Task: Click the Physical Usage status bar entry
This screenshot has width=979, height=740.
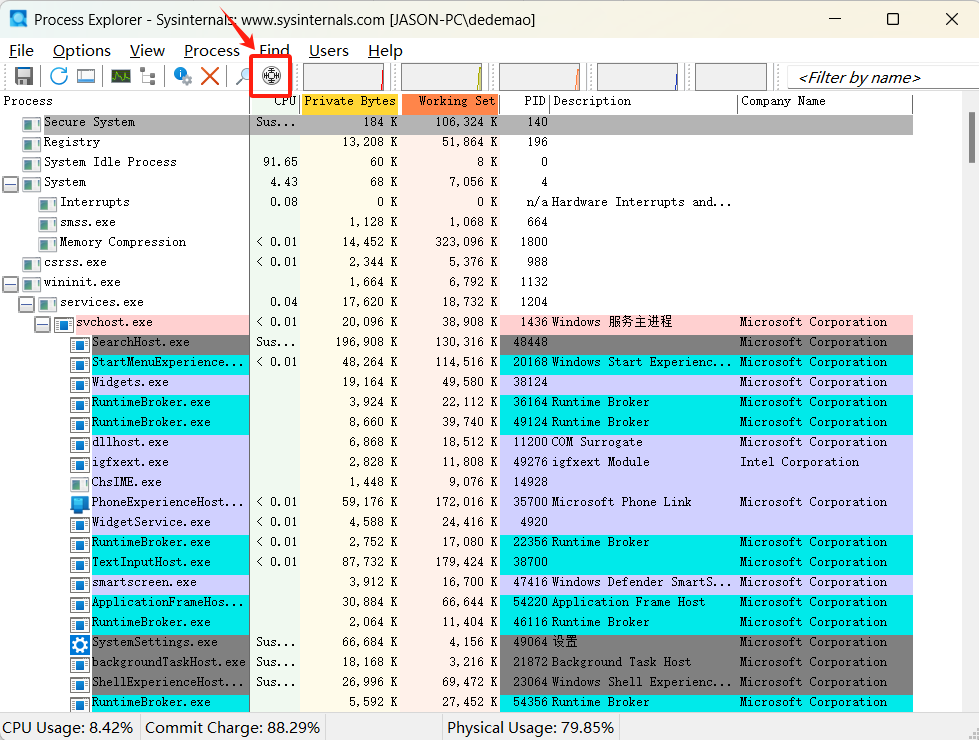Action: point(530,728)
